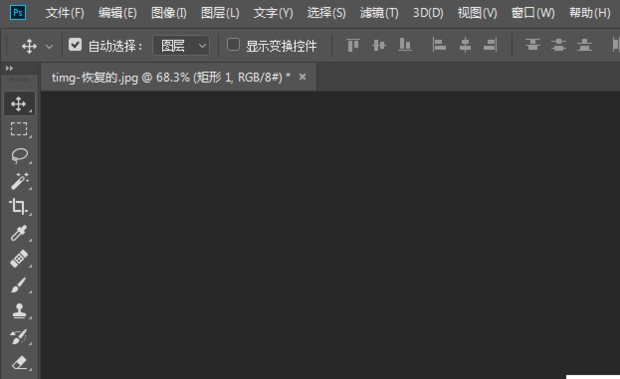The image size is (620, 379).
Task: Select the Brush tool
Action: pos(19,285)
